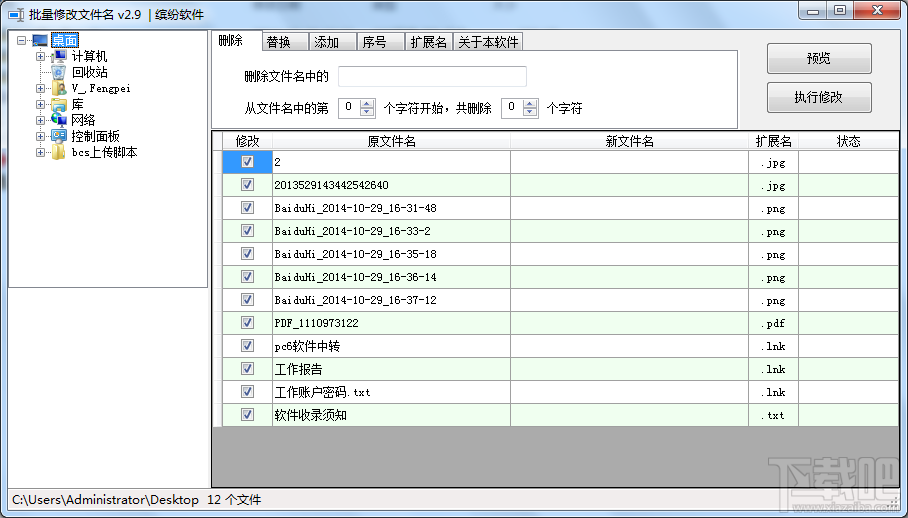
Task: Click the filename 工作账户密码.txt
Action: 323,392
